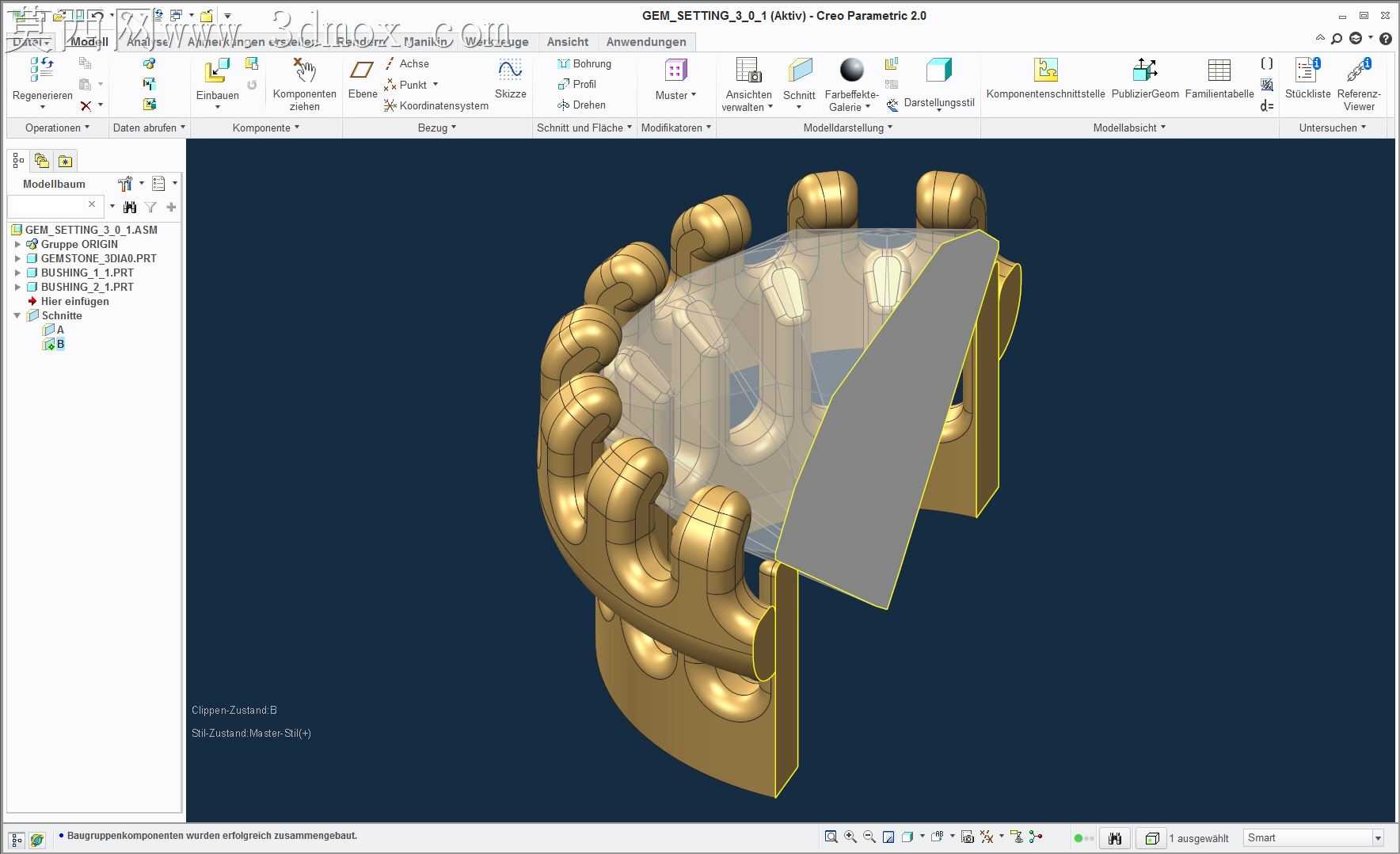
Task: Open the Daten abrufen group dropdown
Action: [149, 128]
